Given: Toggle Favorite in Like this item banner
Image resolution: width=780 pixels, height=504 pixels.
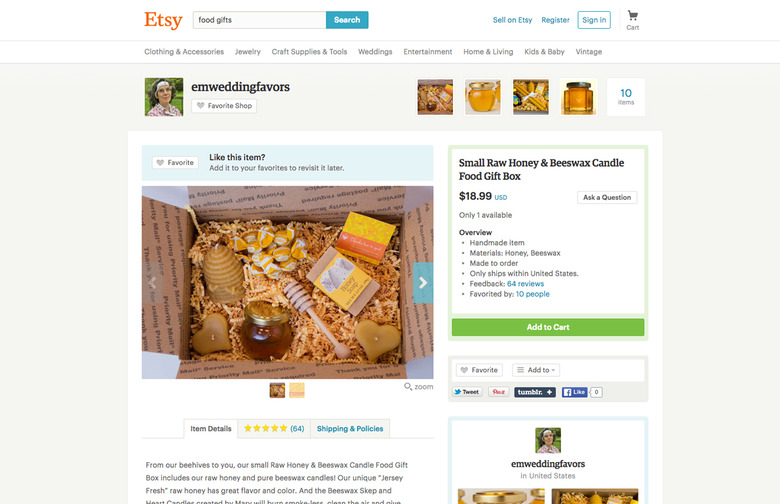Looking at the screenshot, I should pos(175,163).
